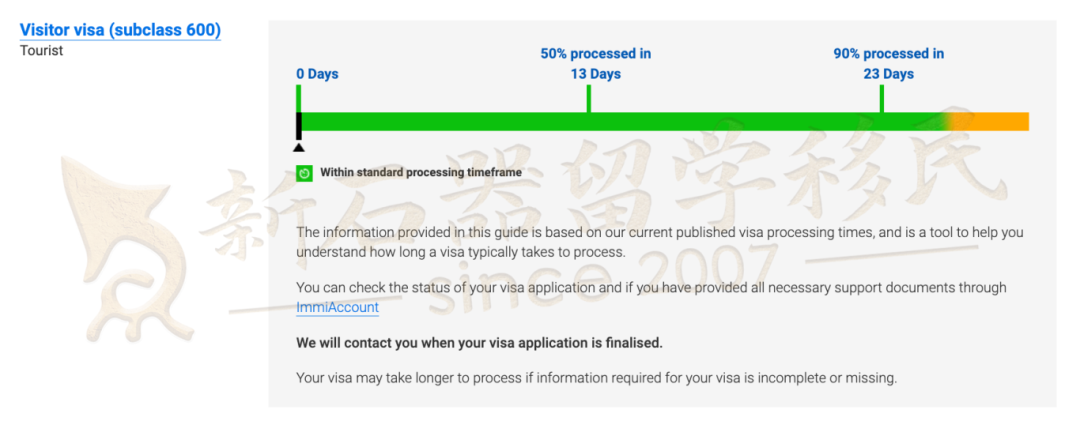Screen dimensions: 1080x425
Task: Click the Within standard processing timeframe text
Action: 421,173
